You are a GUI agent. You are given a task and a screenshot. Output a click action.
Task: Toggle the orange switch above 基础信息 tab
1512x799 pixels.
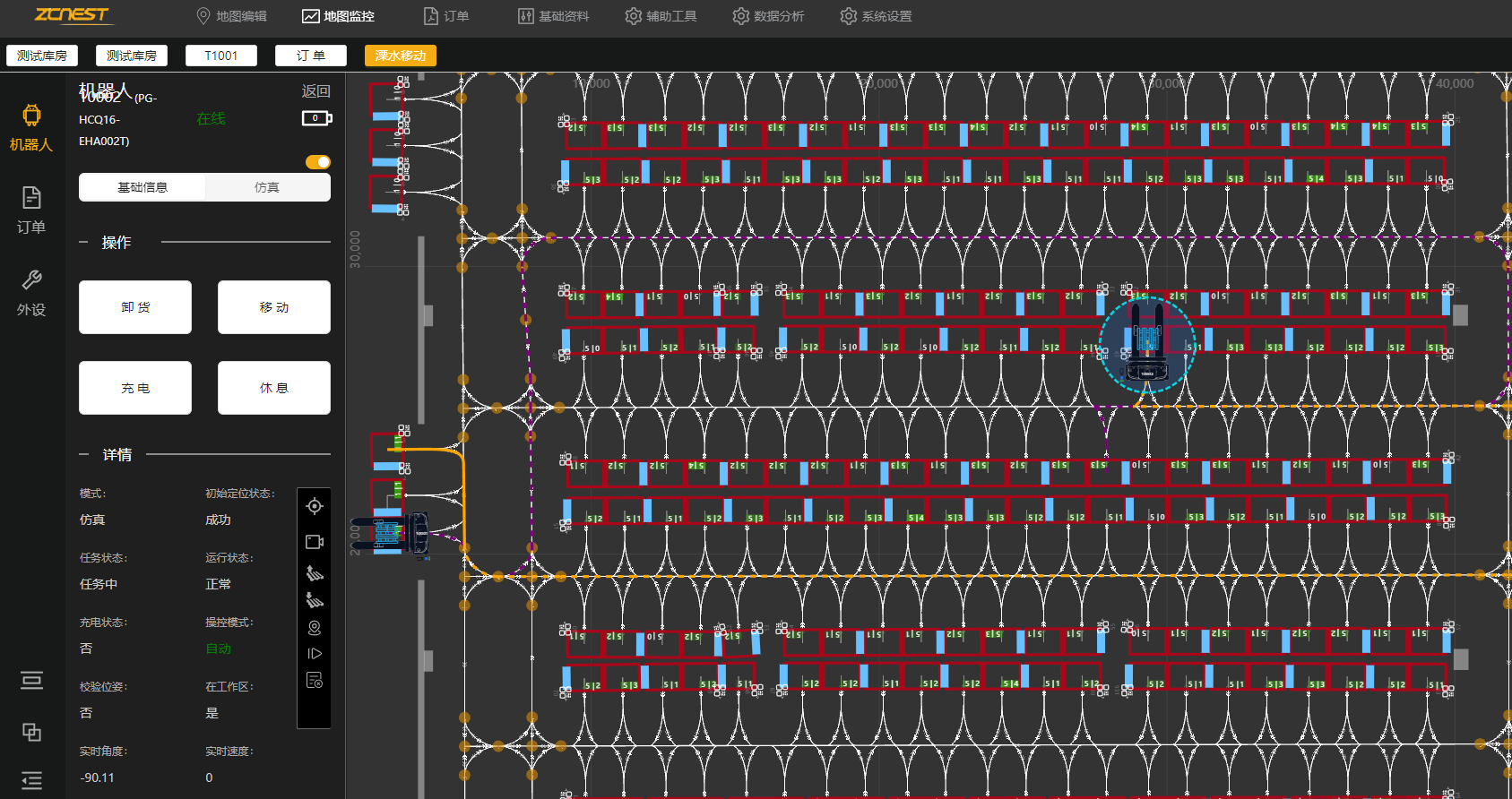(x=318, y=162)
